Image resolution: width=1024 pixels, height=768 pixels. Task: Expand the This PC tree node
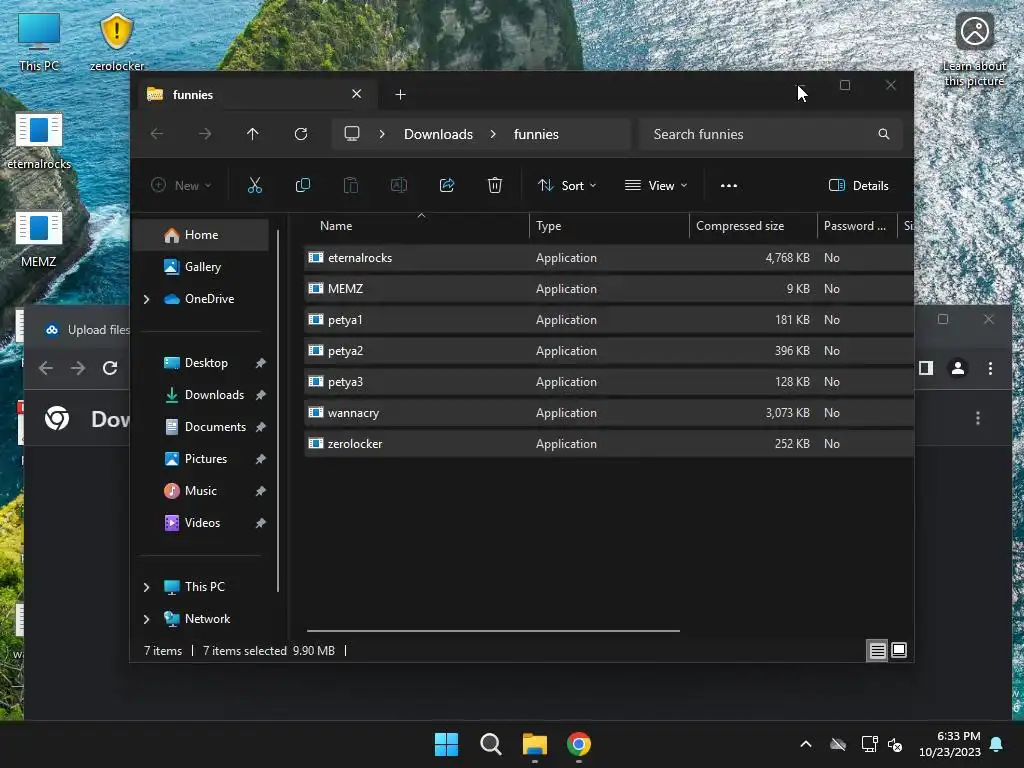coord(146,587)
